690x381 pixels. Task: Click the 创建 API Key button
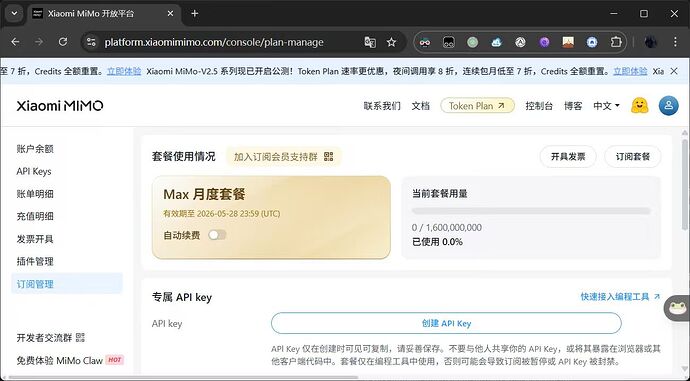[x=446, y=323]
